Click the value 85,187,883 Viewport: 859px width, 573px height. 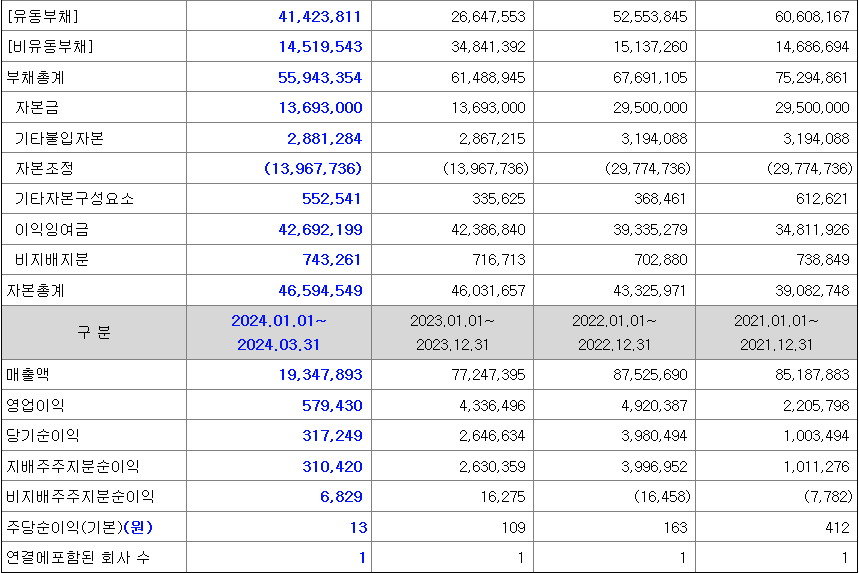click(x=812, y=374)
